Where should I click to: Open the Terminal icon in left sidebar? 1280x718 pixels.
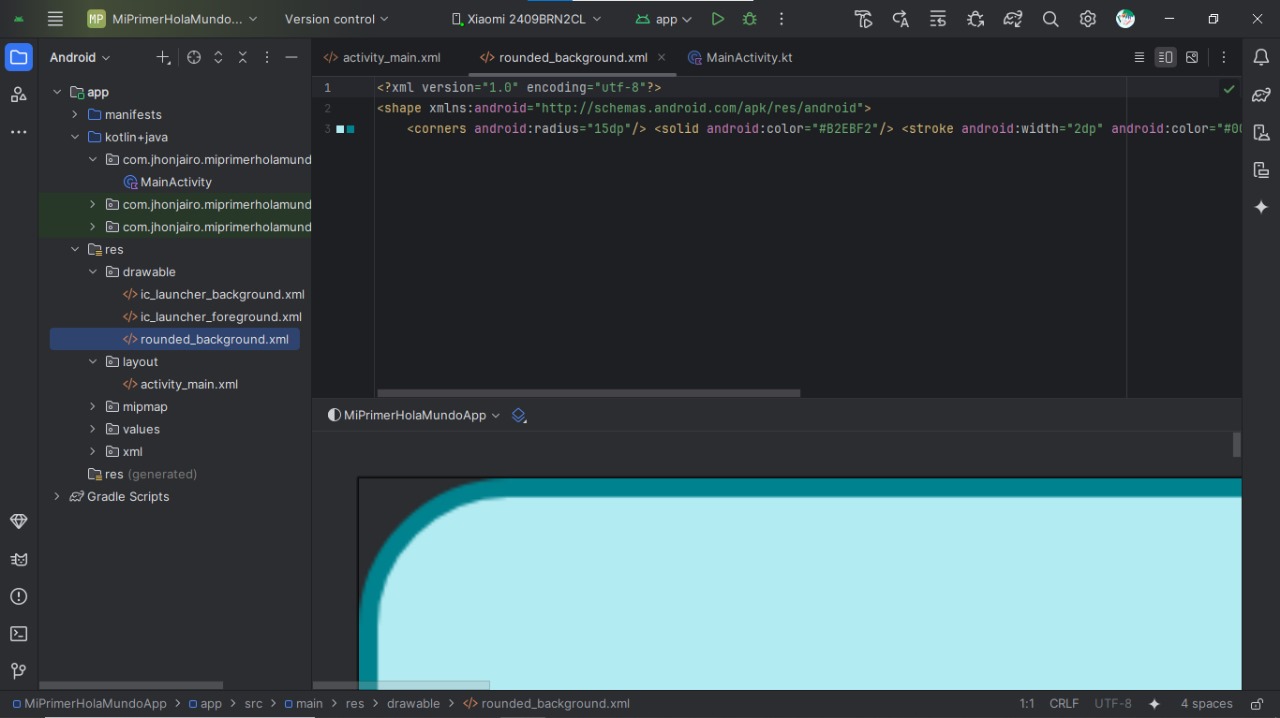tap(18, 634)
